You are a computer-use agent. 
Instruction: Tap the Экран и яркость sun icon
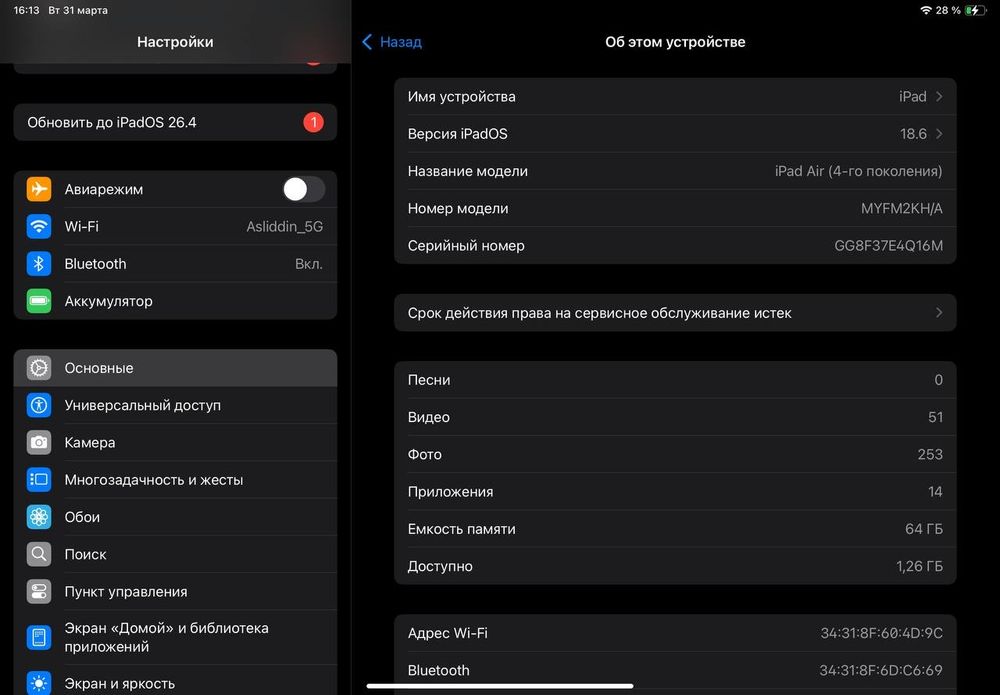(39, 683)
